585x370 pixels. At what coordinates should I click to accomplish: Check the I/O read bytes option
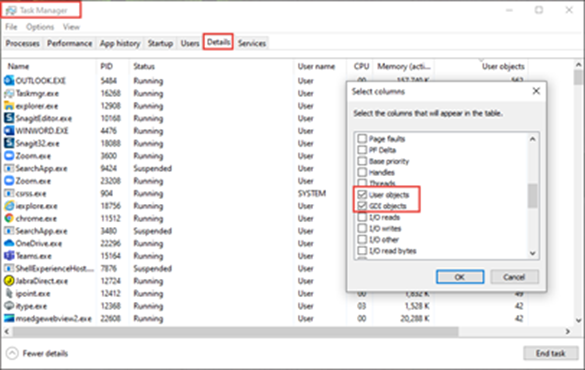click(x=362, y=251)
